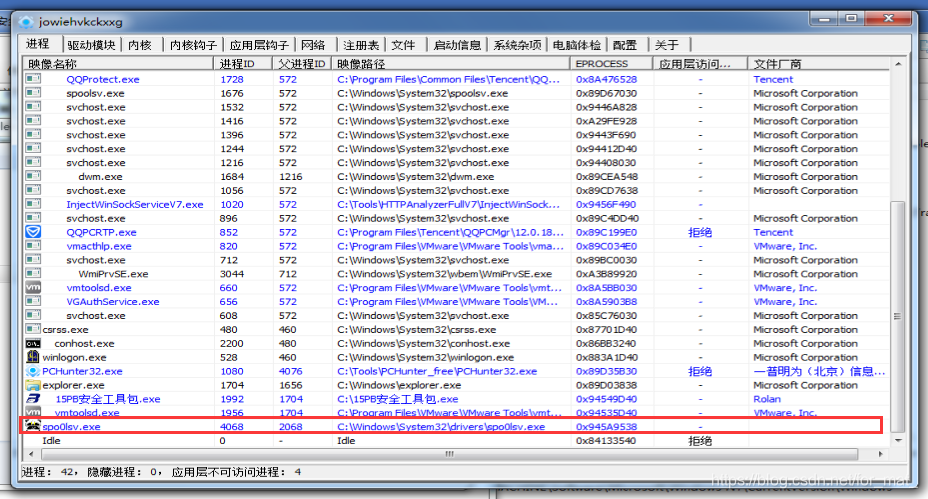Click EPROCESS value 0x945A9538
The image size is (928, 499).
click(607, 426)
